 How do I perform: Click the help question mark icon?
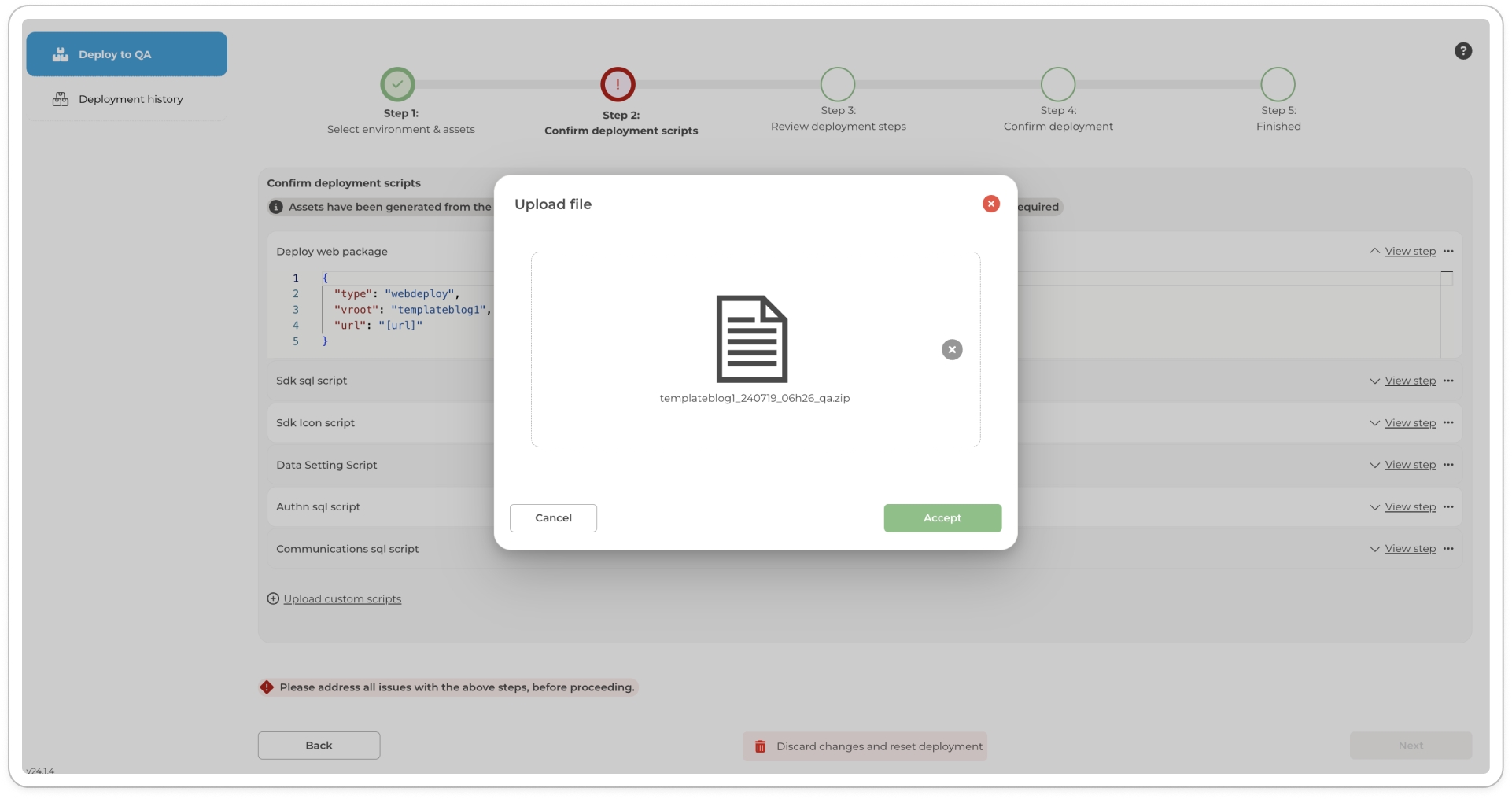1462,51
